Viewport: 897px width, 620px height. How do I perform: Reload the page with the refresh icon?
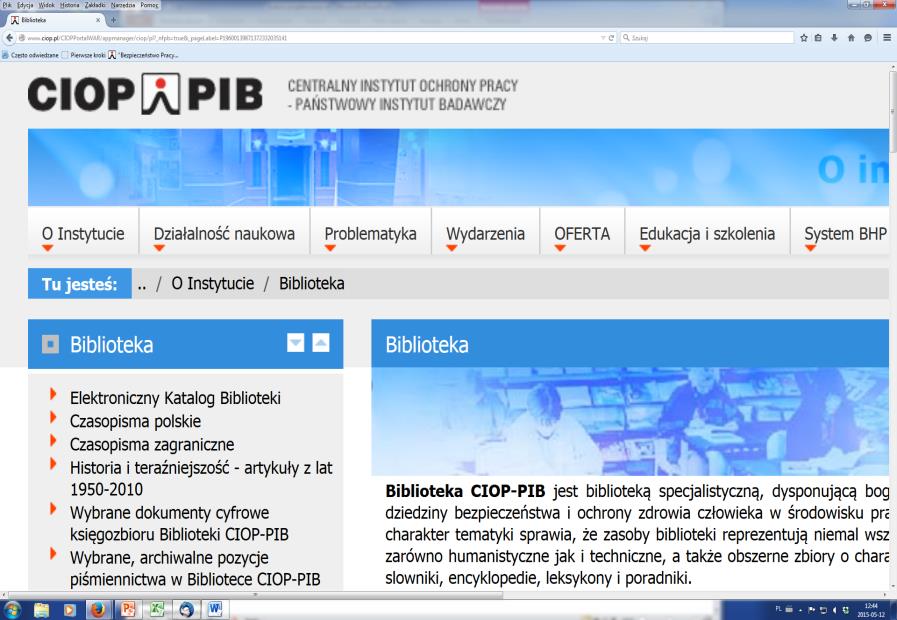(x=611, y=38)
